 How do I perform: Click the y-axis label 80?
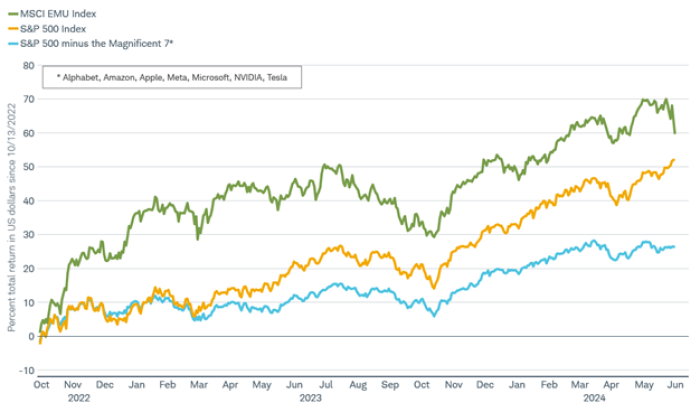29,66
